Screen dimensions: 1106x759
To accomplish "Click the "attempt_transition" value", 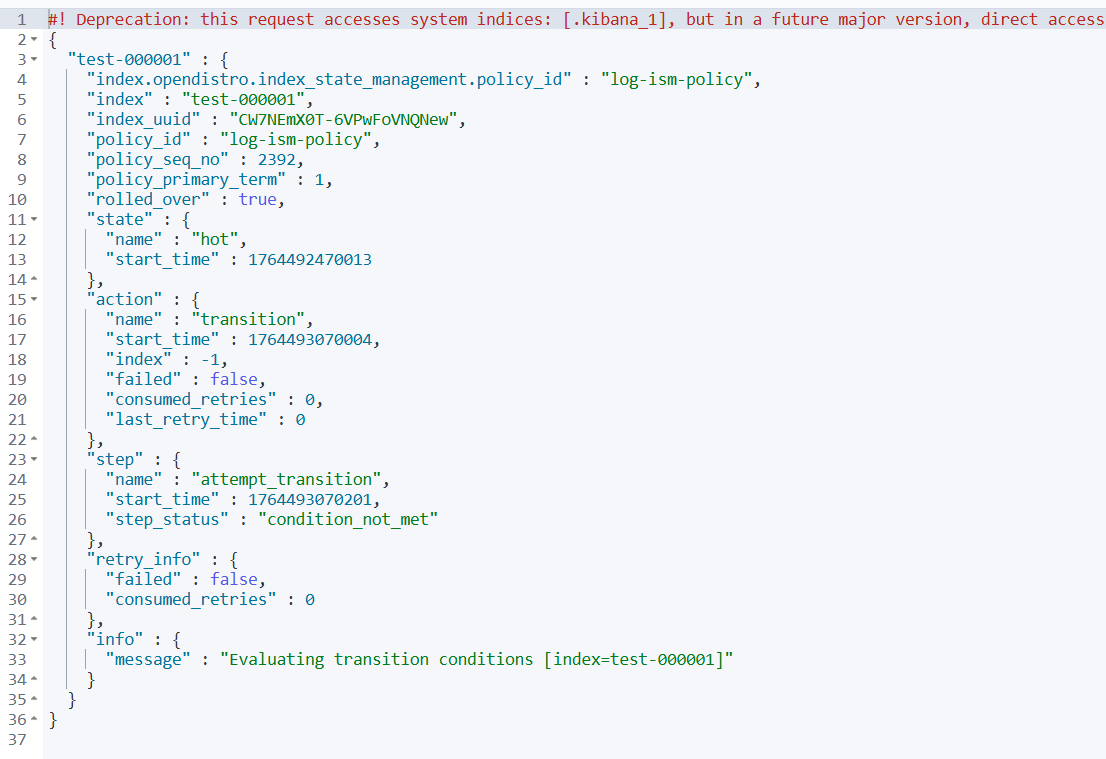I will pyautogui.click(x=286, y=480).
